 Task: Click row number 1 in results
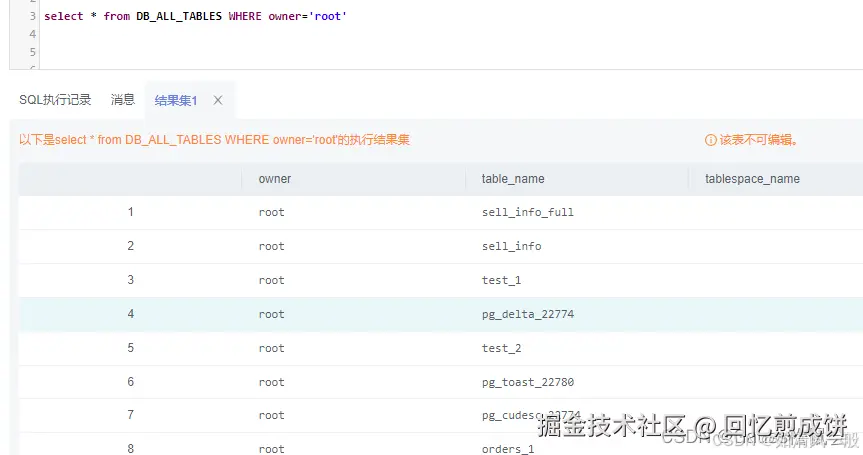click(130, 212)
